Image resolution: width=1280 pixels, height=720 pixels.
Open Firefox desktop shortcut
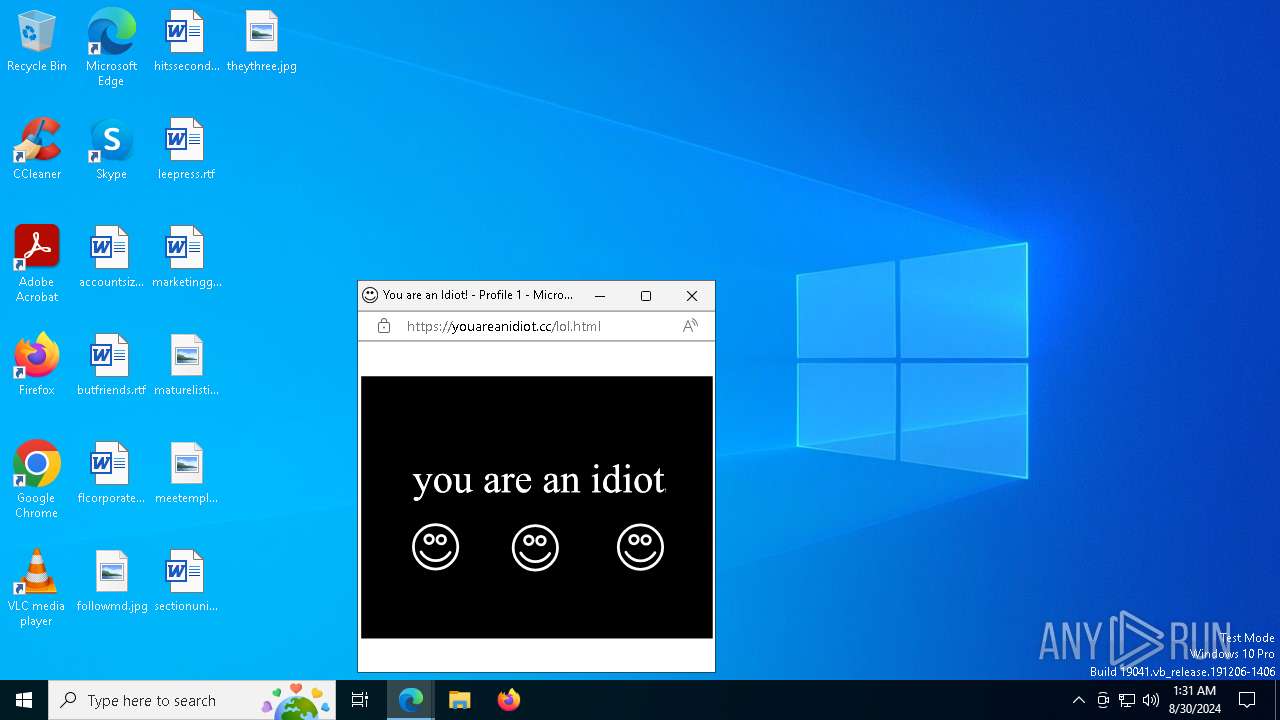tap(37, 366)
